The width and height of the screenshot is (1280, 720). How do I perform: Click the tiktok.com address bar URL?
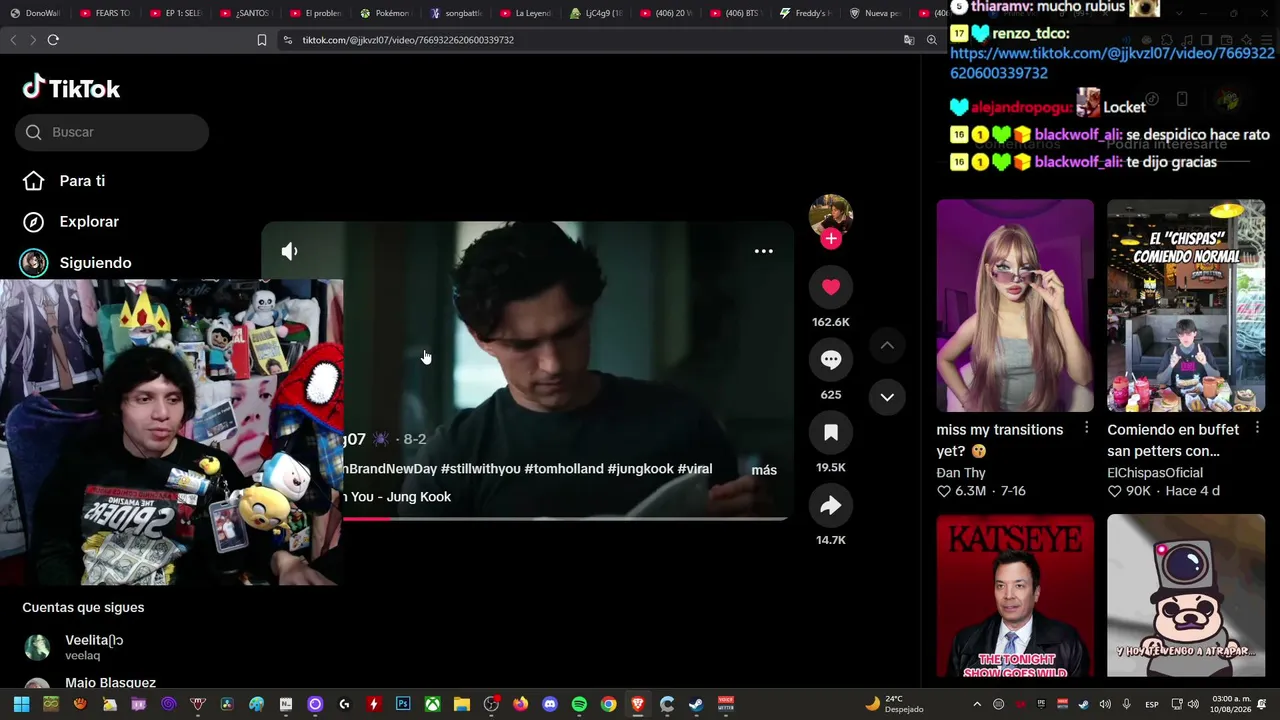[x=408, y=40]
